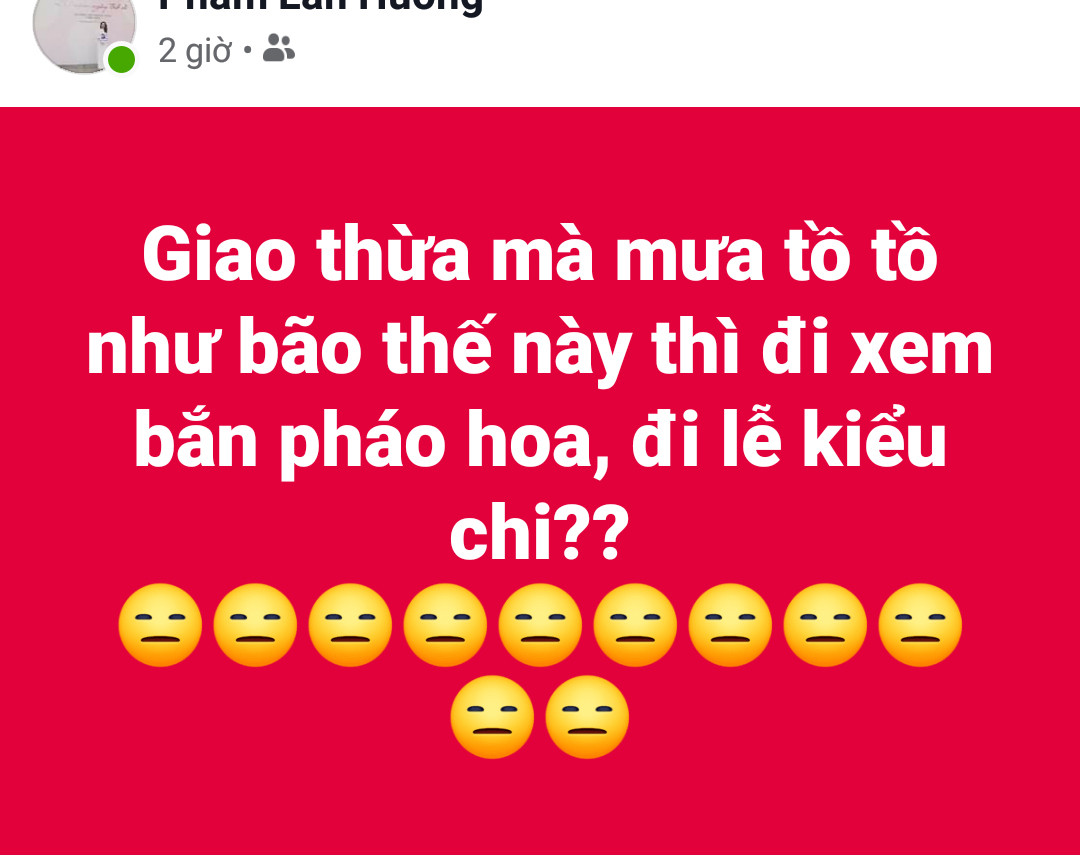
Task: Click the sixth emoji in the top row
Action: coord(635,625)
